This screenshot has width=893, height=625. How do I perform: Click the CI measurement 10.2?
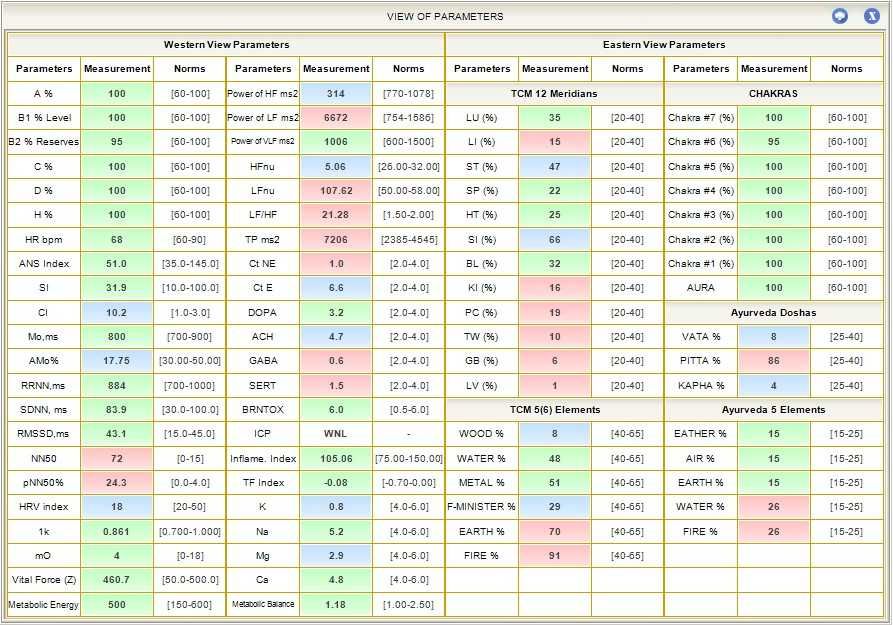coord(117,313)
